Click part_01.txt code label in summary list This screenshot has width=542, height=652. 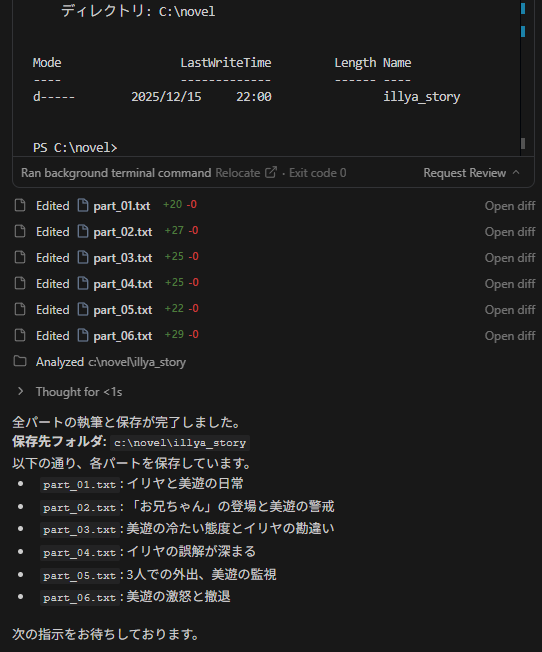[x=79, y=485]
